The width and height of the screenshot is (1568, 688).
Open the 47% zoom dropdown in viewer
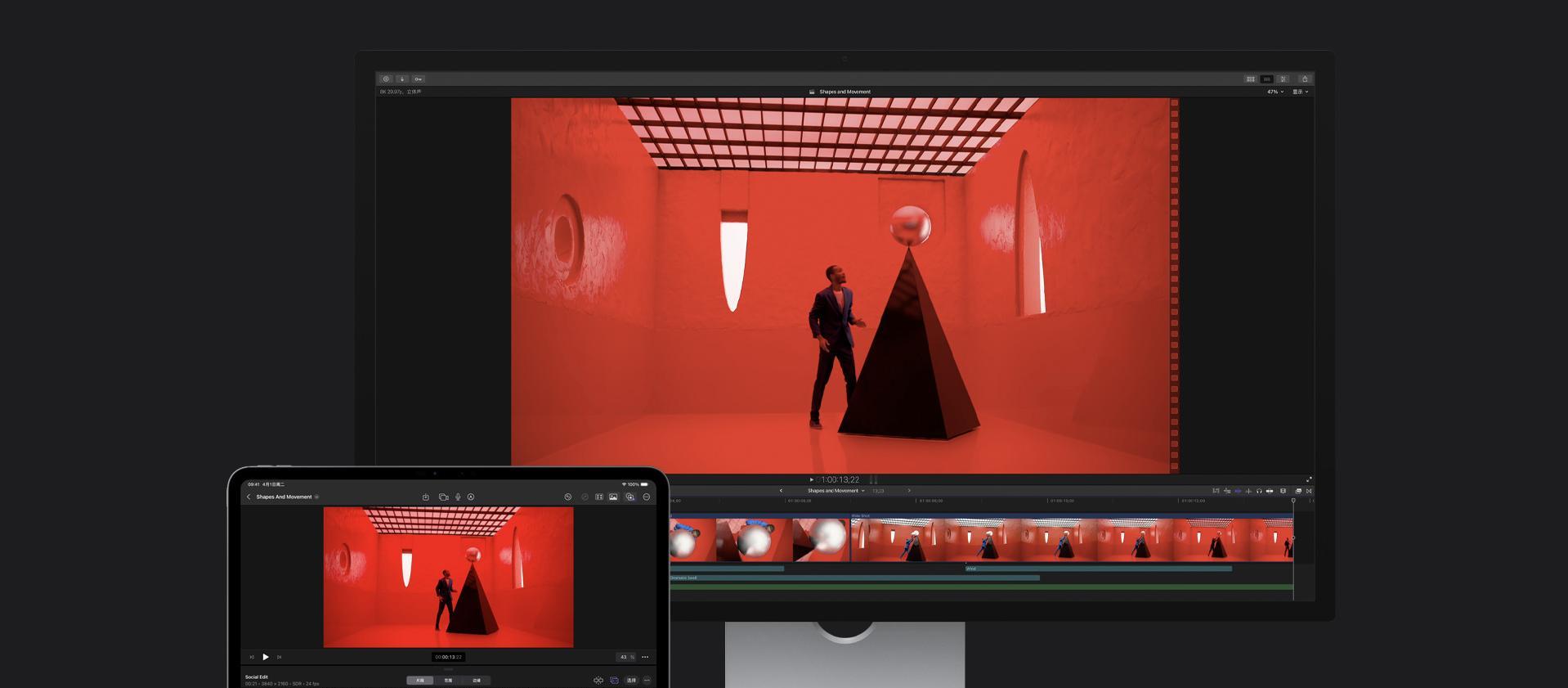(1275, 92)
